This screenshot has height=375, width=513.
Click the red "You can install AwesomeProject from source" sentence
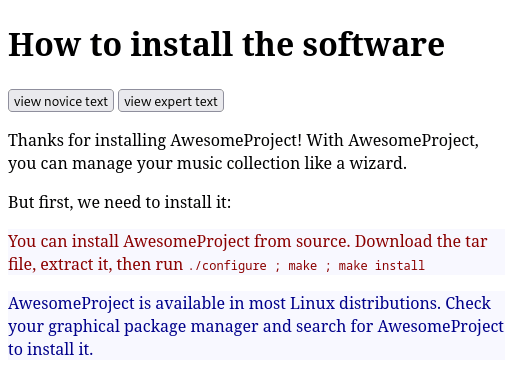pos(179,241)
